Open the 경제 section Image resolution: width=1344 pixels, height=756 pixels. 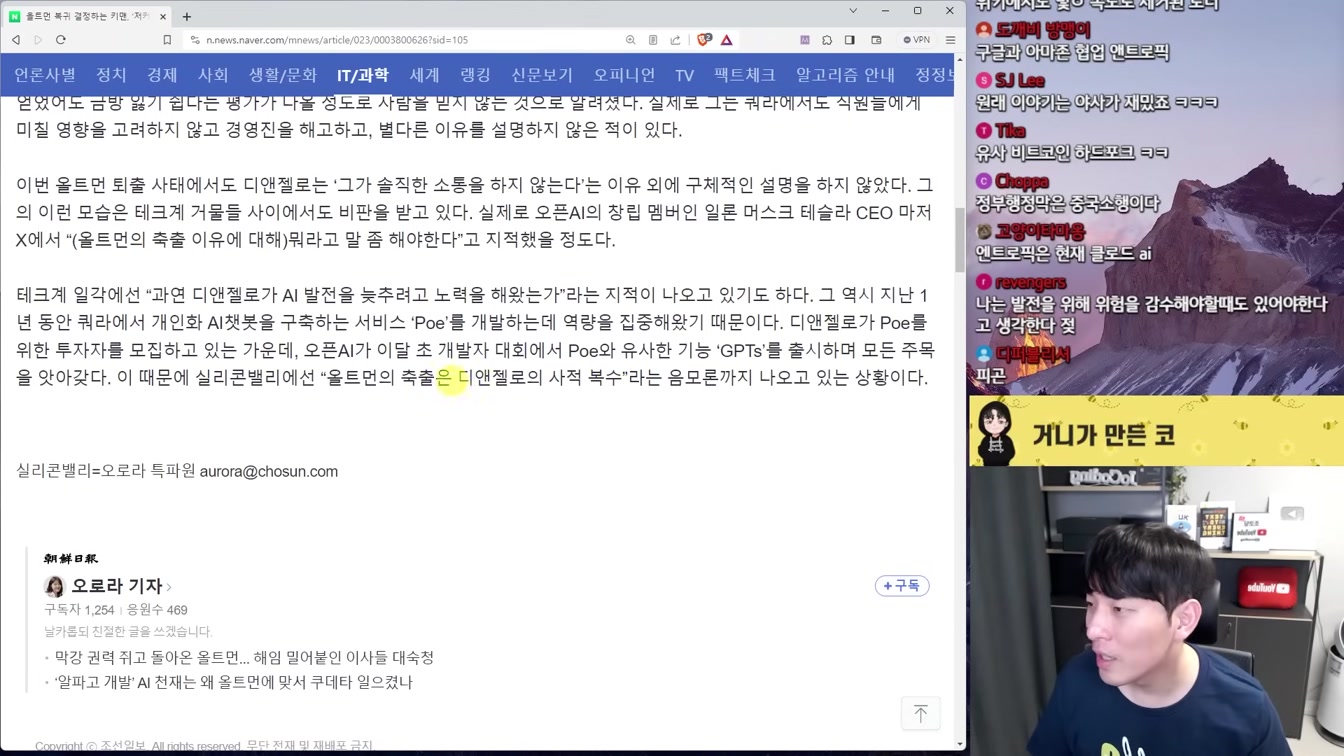coord(162,75)
